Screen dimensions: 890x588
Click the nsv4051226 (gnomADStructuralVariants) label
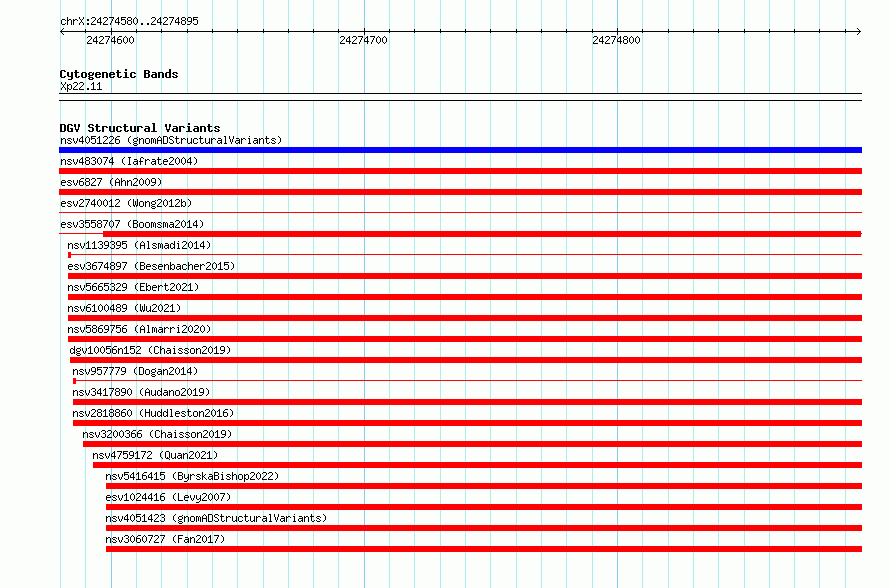(x=171, y=140)
